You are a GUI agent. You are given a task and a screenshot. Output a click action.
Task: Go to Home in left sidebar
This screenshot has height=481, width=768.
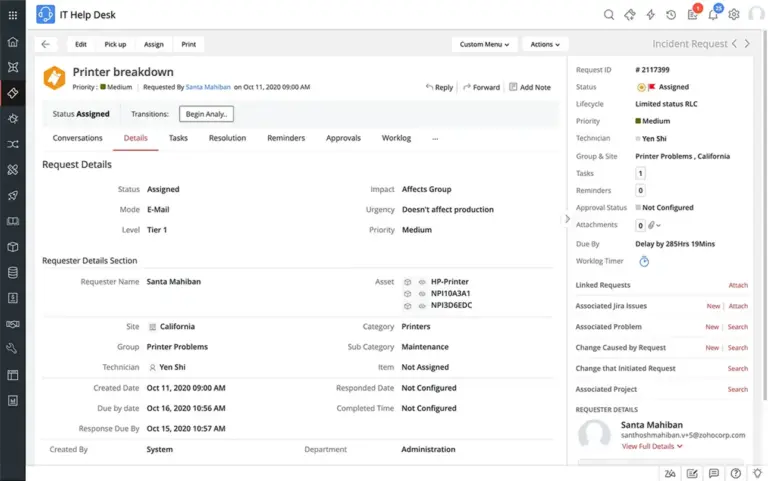coord(13,42)
